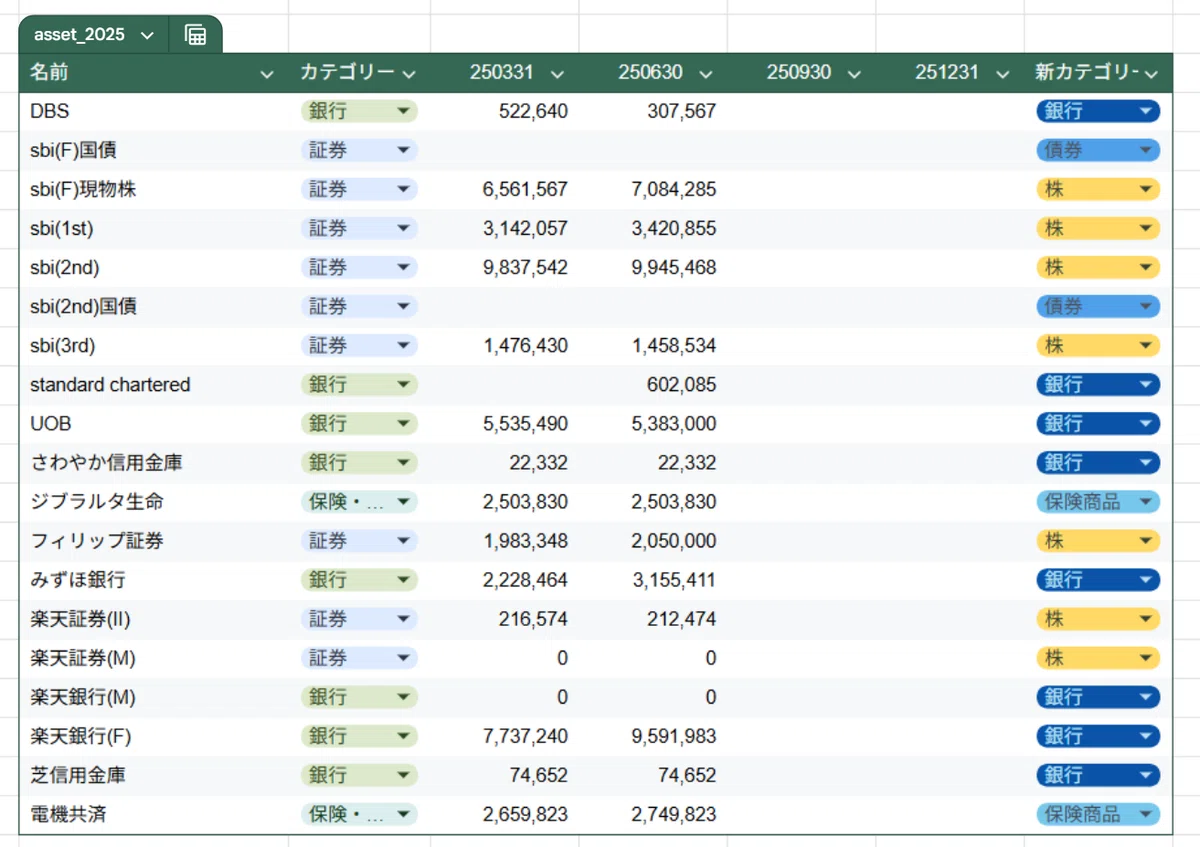This screenshot has height=847, width=1200.
Task: Select the cell with value 2,050,000
Action: pos(653,541)
